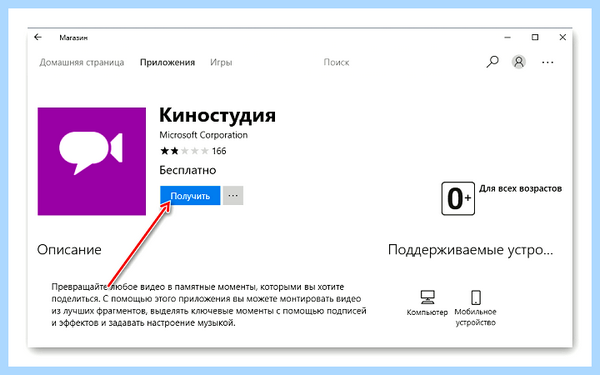
Task: Minimize the Магазин window
Action: coord(507,37)
